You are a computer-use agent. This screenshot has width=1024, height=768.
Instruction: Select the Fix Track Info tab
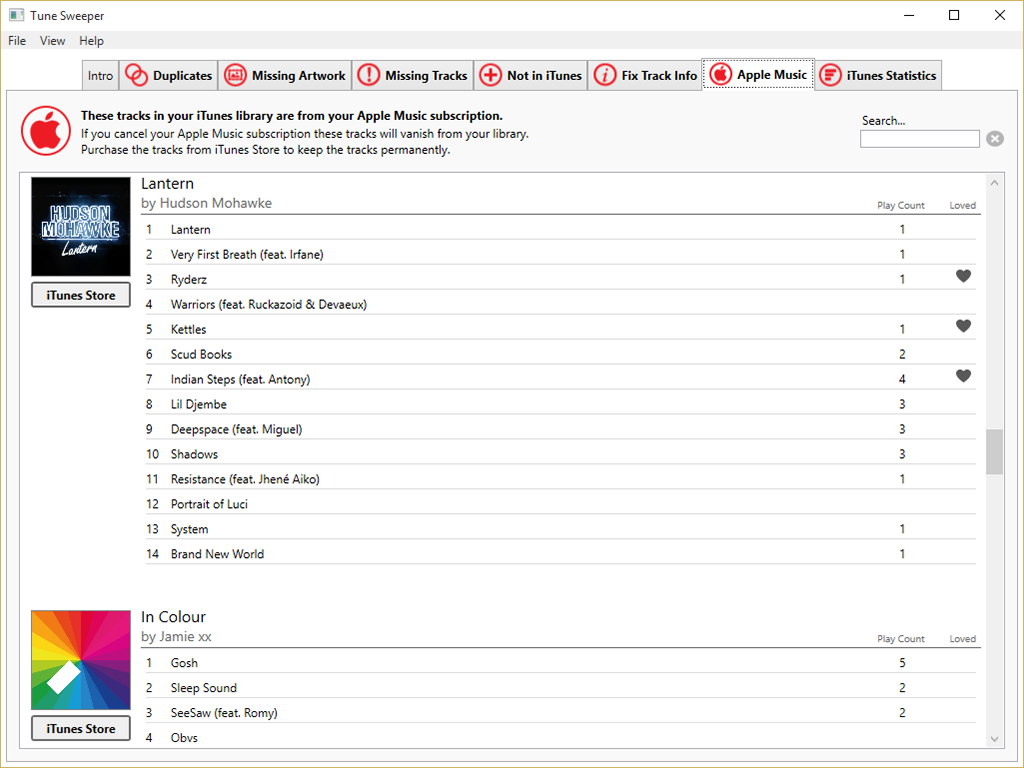(x=645, y=75)
